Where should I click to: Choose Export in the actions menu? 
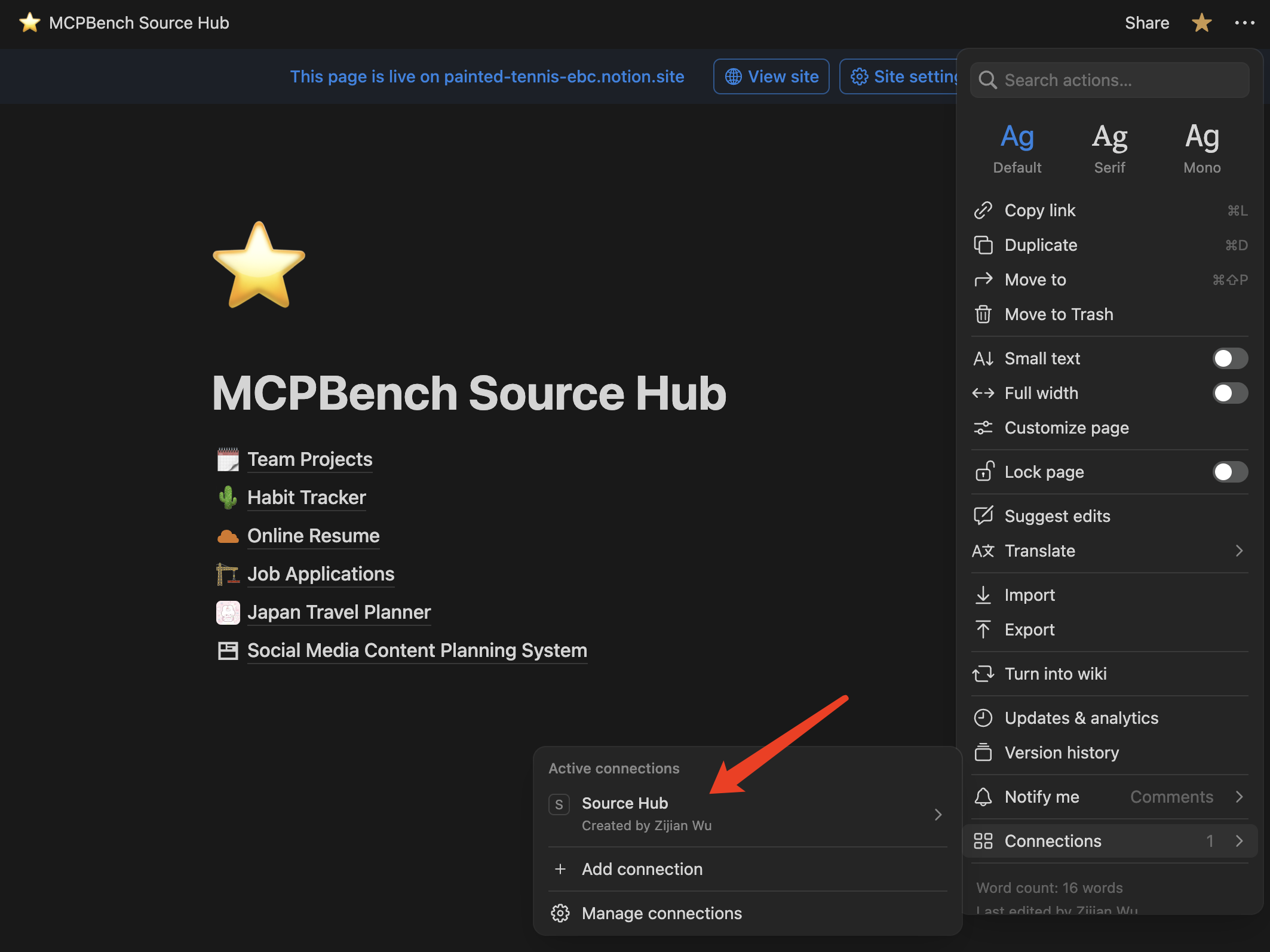tap(1029, 629)
